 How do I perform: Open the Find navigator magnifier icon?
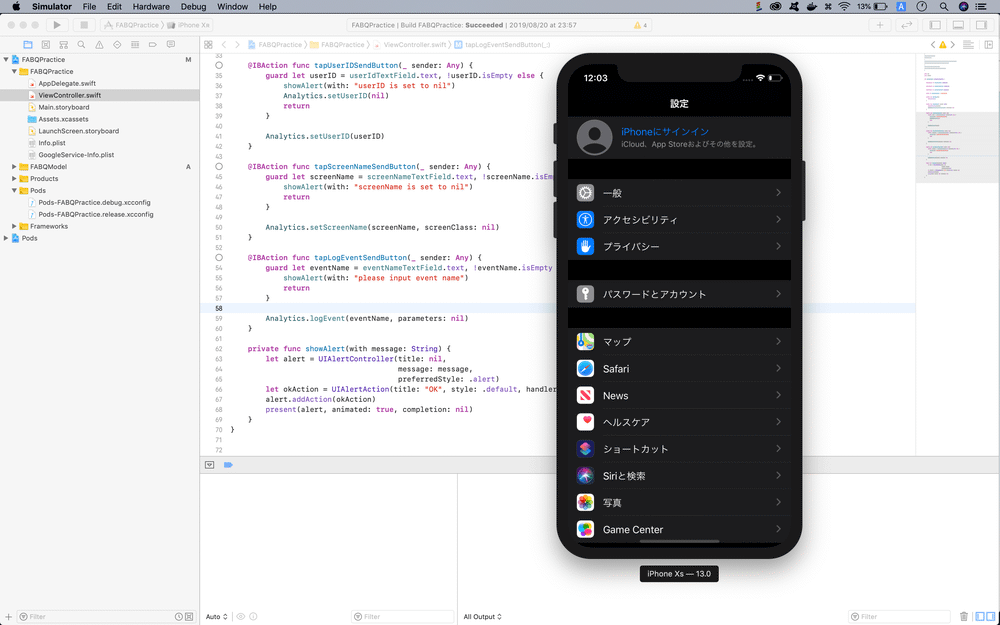click(x=82, y=45)
